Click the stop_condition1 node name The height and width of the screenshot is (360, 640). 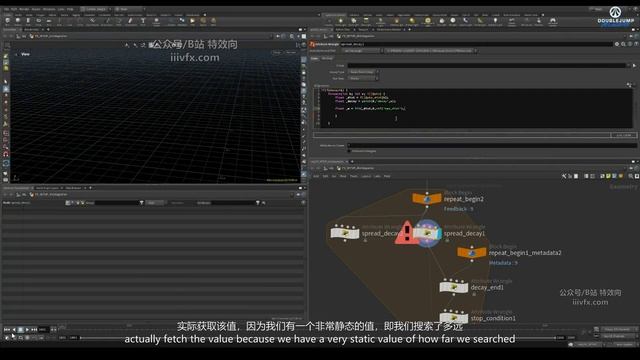pos(493,318)
